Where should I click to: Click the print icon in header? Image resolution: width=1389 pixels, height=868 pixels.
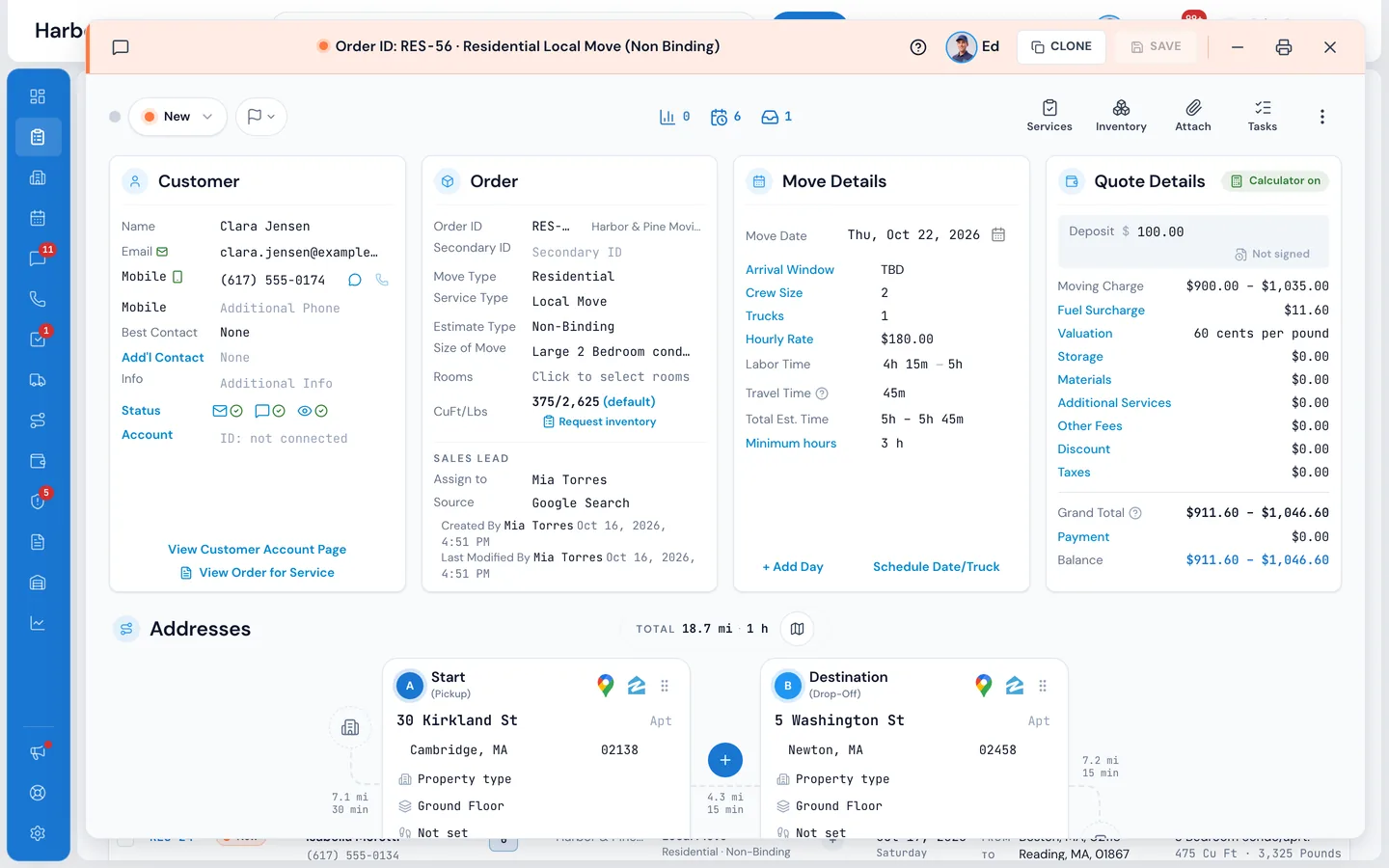(1284, 47)
